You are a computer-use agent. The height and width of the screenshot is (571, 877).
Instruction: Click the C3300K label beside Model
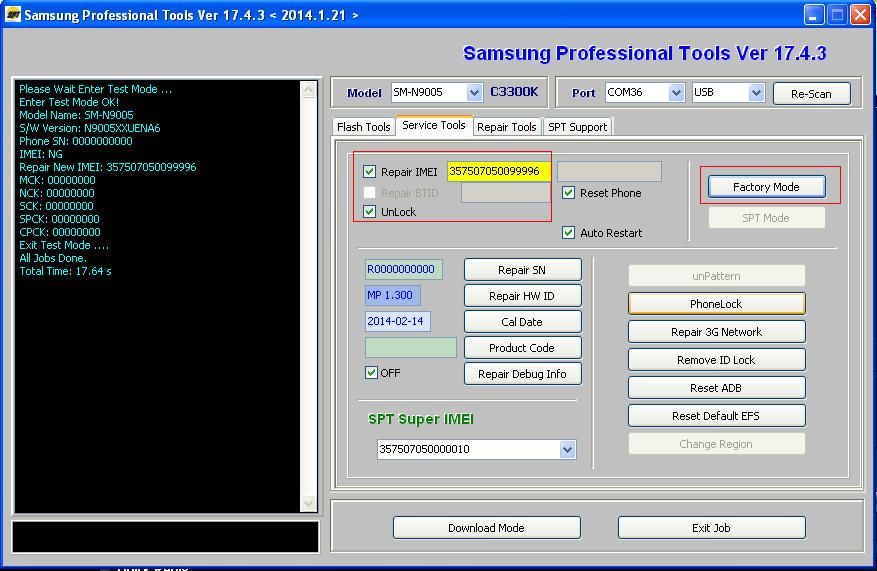click(514, 92)
